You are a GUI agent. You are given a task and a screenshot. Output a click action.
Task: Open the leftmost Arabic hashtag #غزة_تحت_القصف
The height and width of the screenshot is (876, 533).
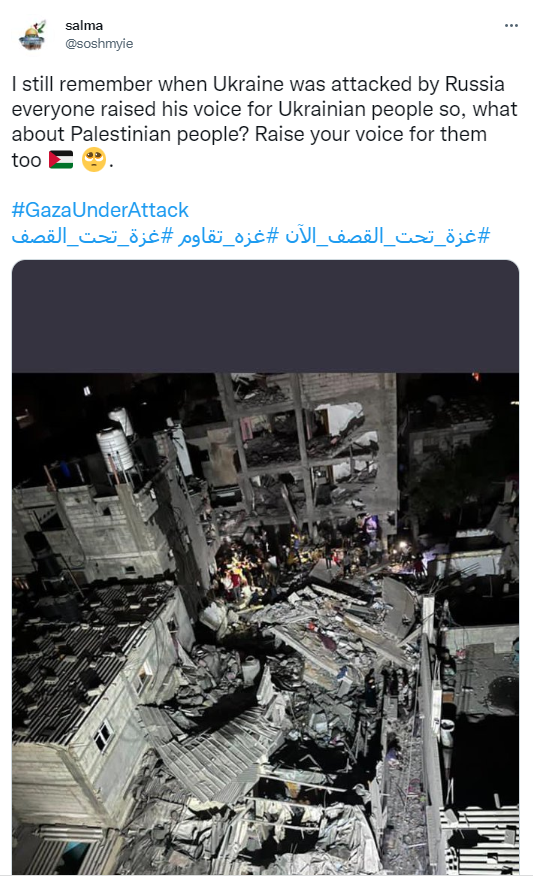93,236
